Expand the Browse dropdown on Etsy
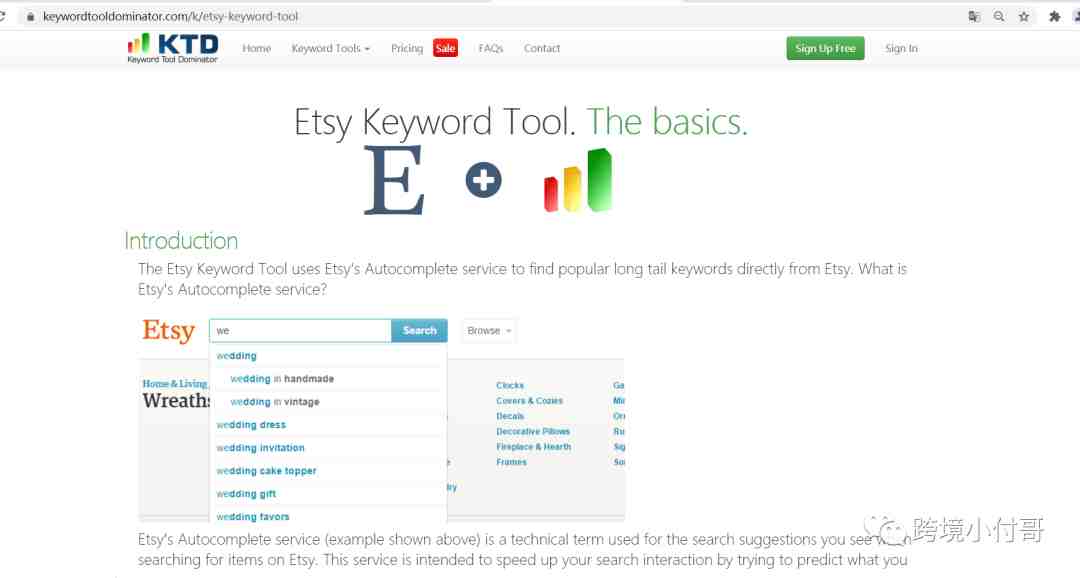Image resolution: width=1080 pixels, height=578 pixels. point(489,331)
